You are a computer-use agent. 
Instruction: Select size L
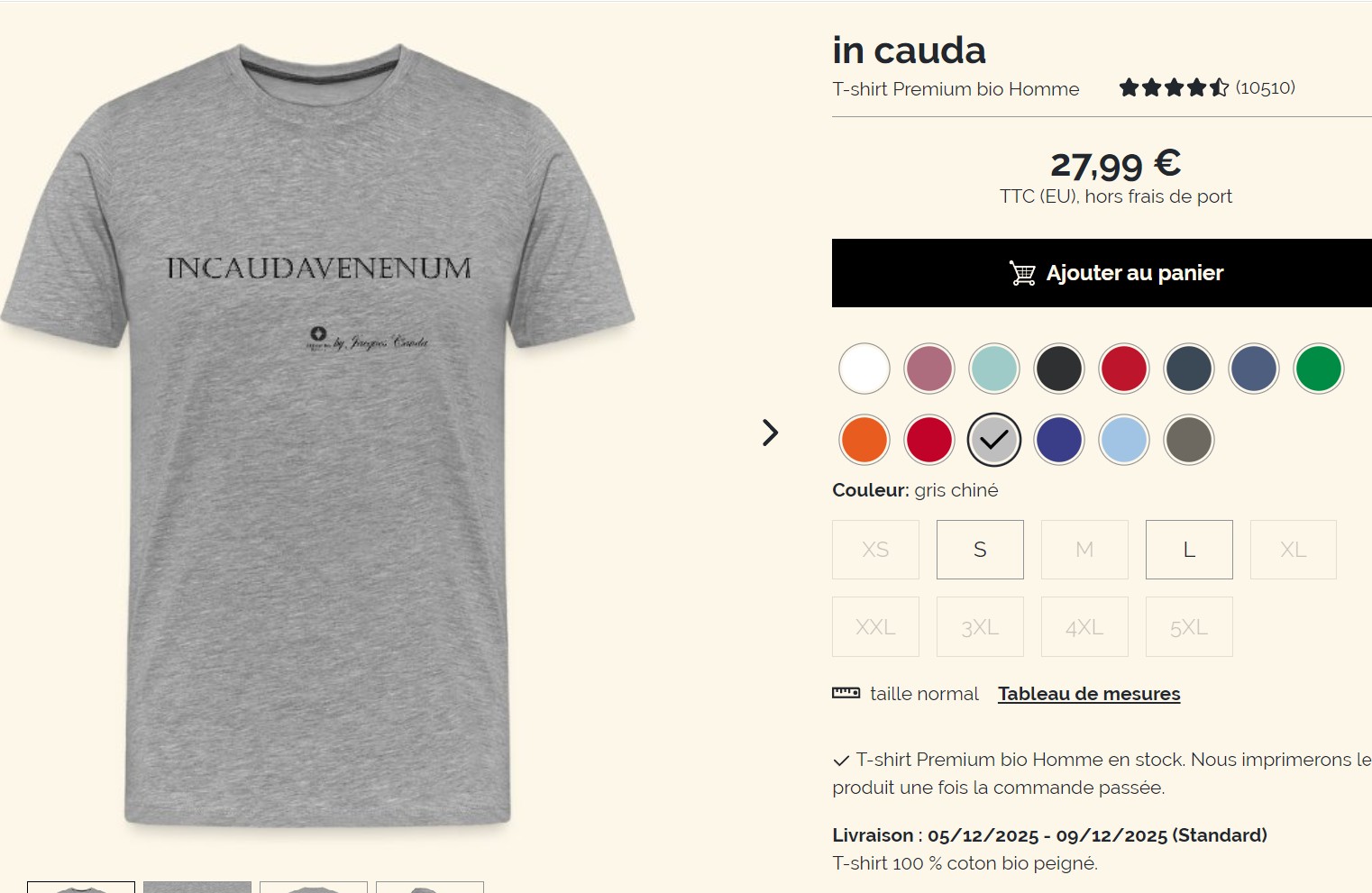[1189, 550]
